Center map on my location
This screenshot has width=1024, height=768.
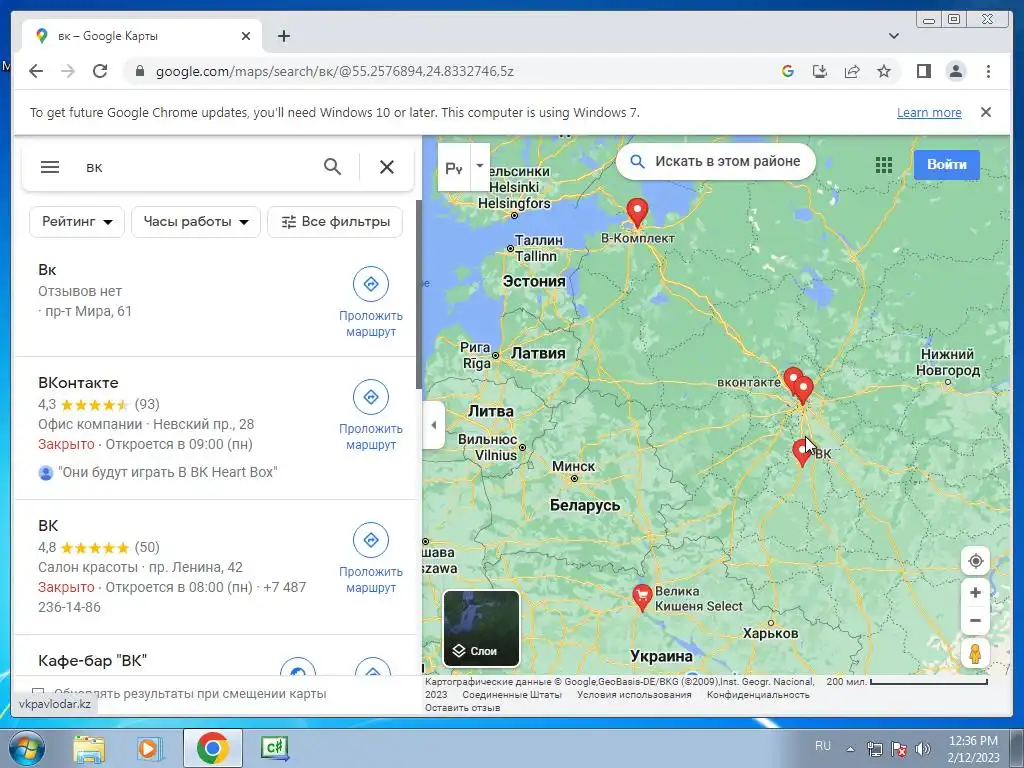tap(975, 561)
